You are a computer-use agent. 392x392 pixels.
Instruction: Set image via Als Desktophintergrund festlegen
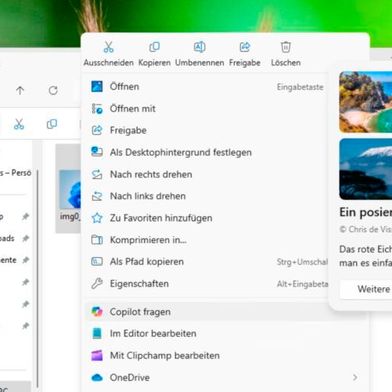coord(207,152)
